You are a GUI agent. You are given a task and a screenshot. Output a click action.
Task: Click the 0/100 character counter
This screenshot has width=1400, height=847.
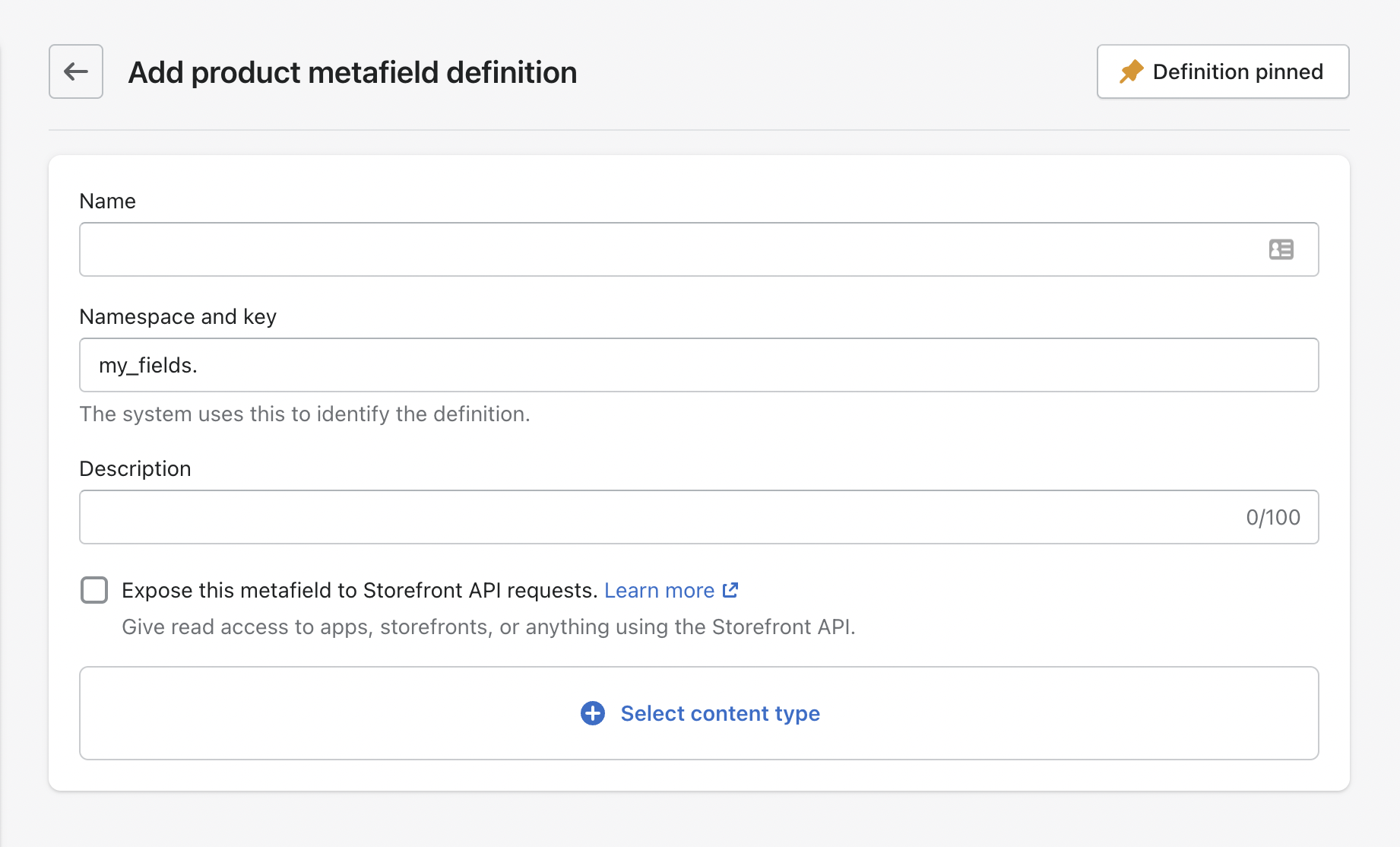coord(1272,517)
